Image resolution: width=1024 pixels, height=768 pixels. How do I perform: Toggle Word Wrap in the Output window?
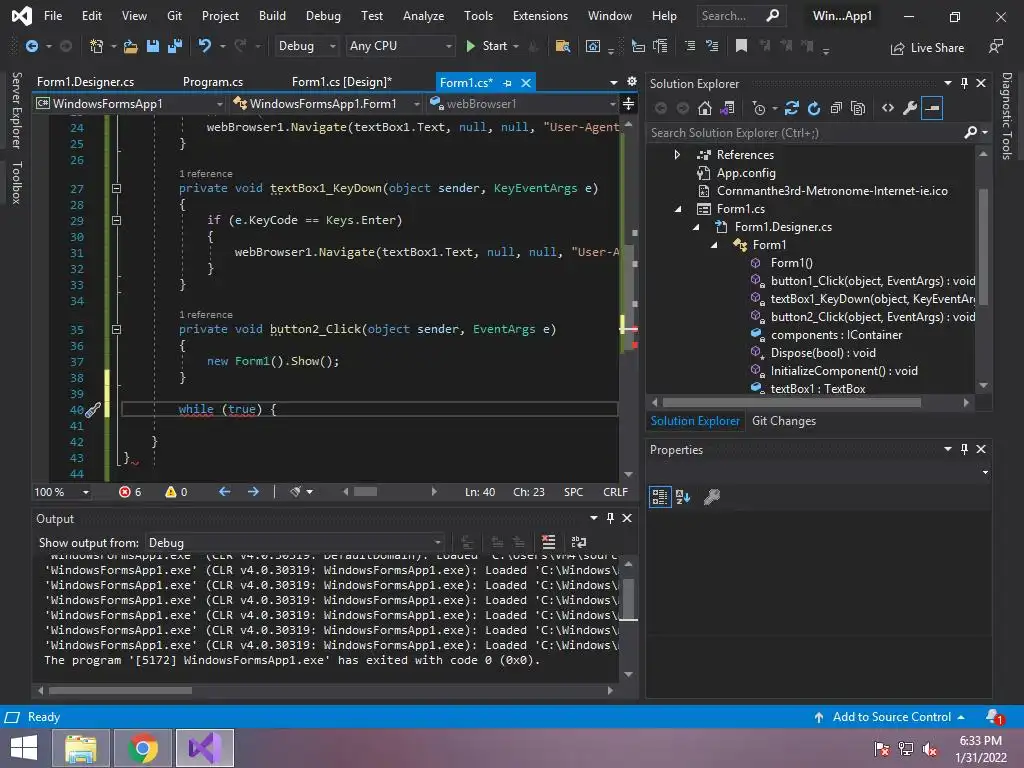pos(579,543)
